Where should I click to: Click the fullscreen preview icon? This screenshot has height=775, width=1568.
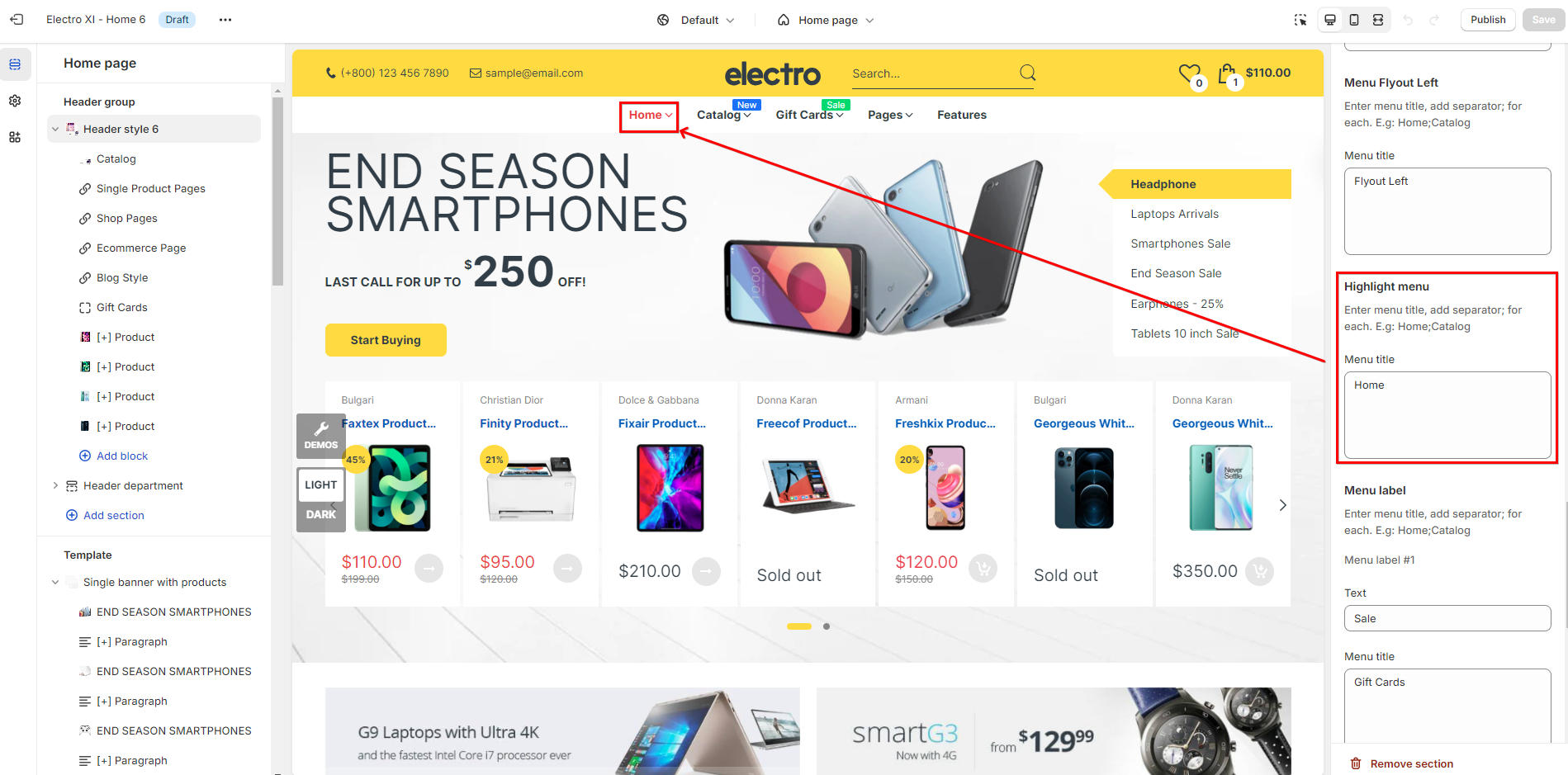click(x=1378, y=20)
